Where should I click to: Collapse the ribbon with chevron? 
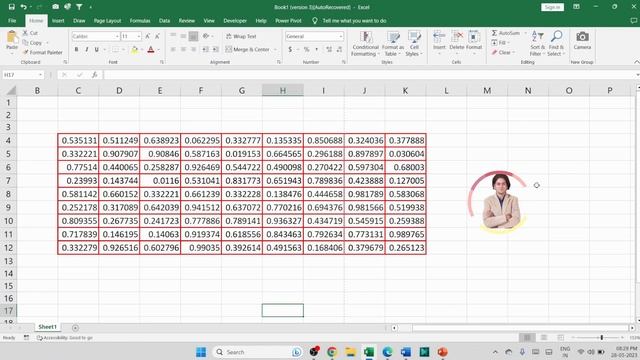pyautogui.click(x=636, y=62)
